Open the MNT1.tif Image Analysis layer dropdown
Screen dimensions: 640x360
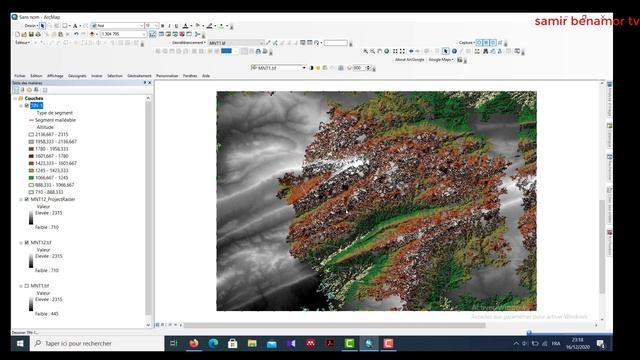pos(304,68)
